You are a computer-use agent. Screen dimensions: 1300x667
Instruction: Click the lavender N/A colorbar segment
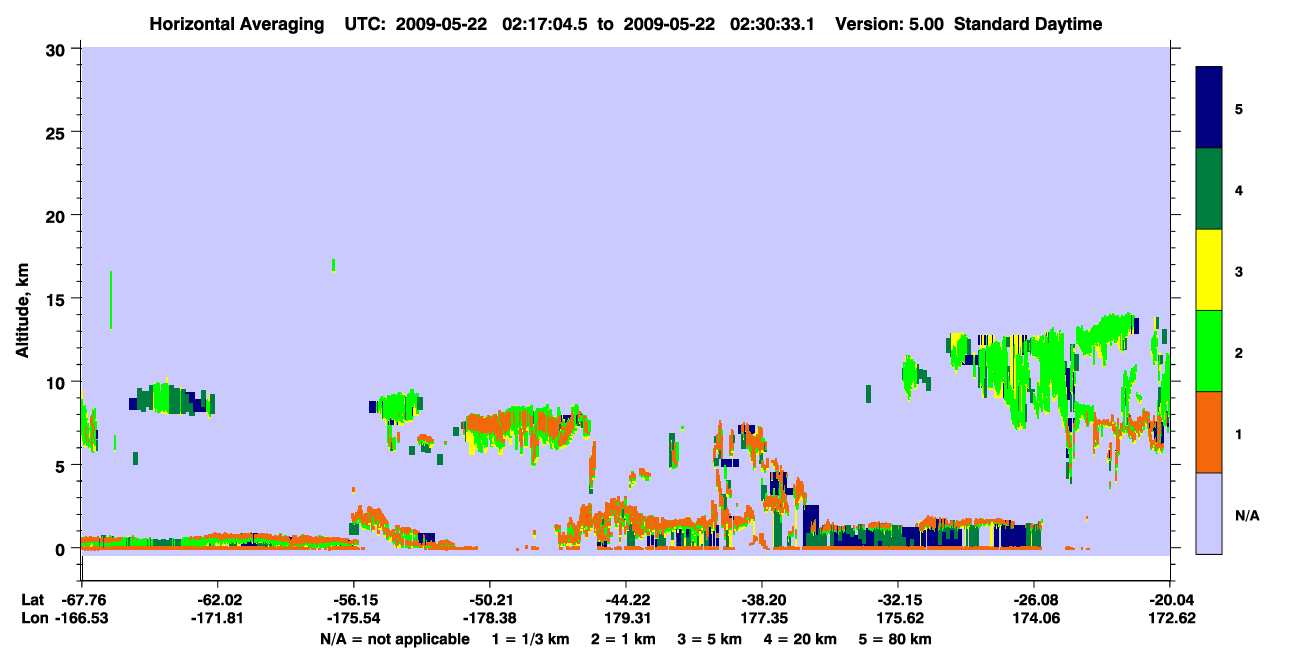(1209, 513)
